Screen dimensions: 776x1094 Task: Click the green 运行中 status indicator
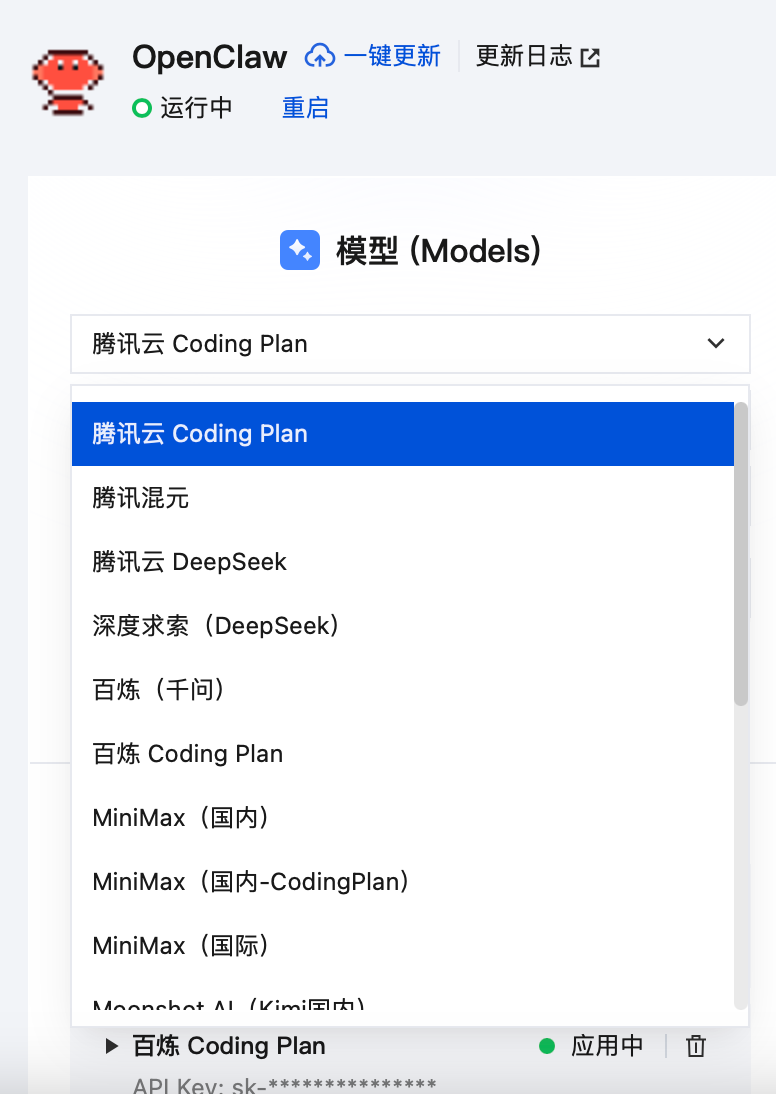click(142, 108)
